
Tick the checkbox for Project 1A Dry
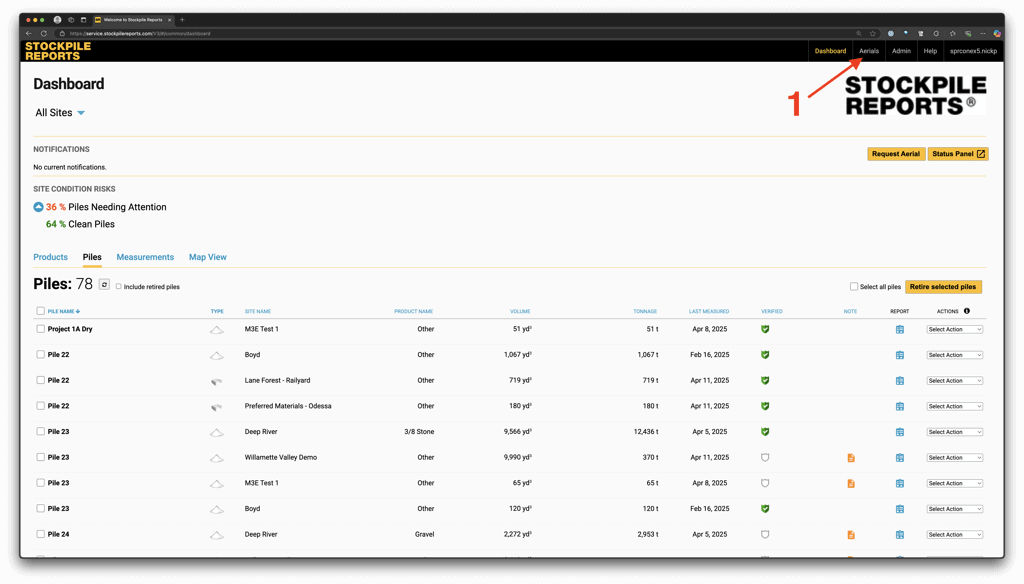point(41,329)
